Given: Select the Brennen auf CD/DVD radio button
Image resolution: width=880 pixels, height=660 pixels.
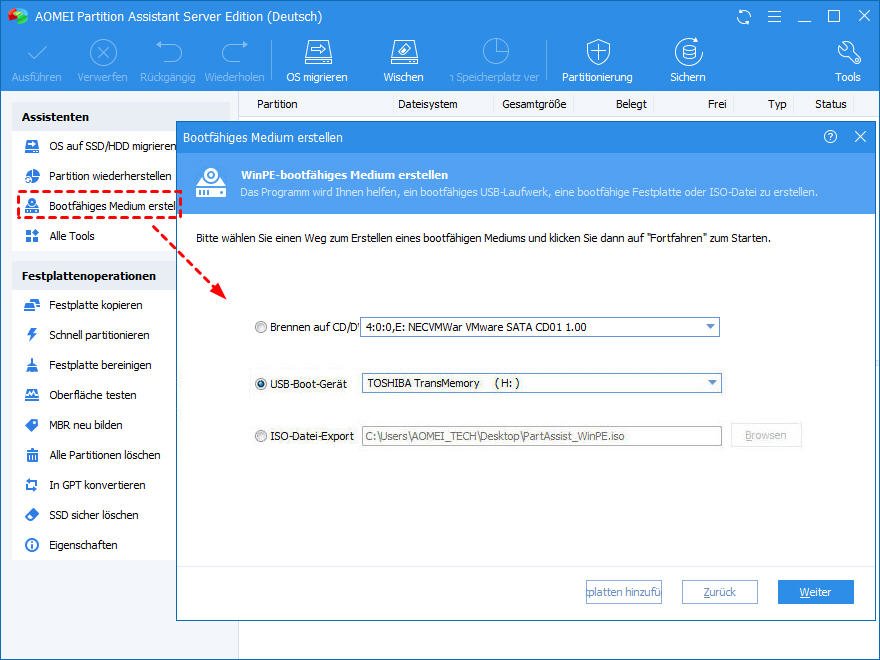Looking at the screenshot, I should (260, 327).
